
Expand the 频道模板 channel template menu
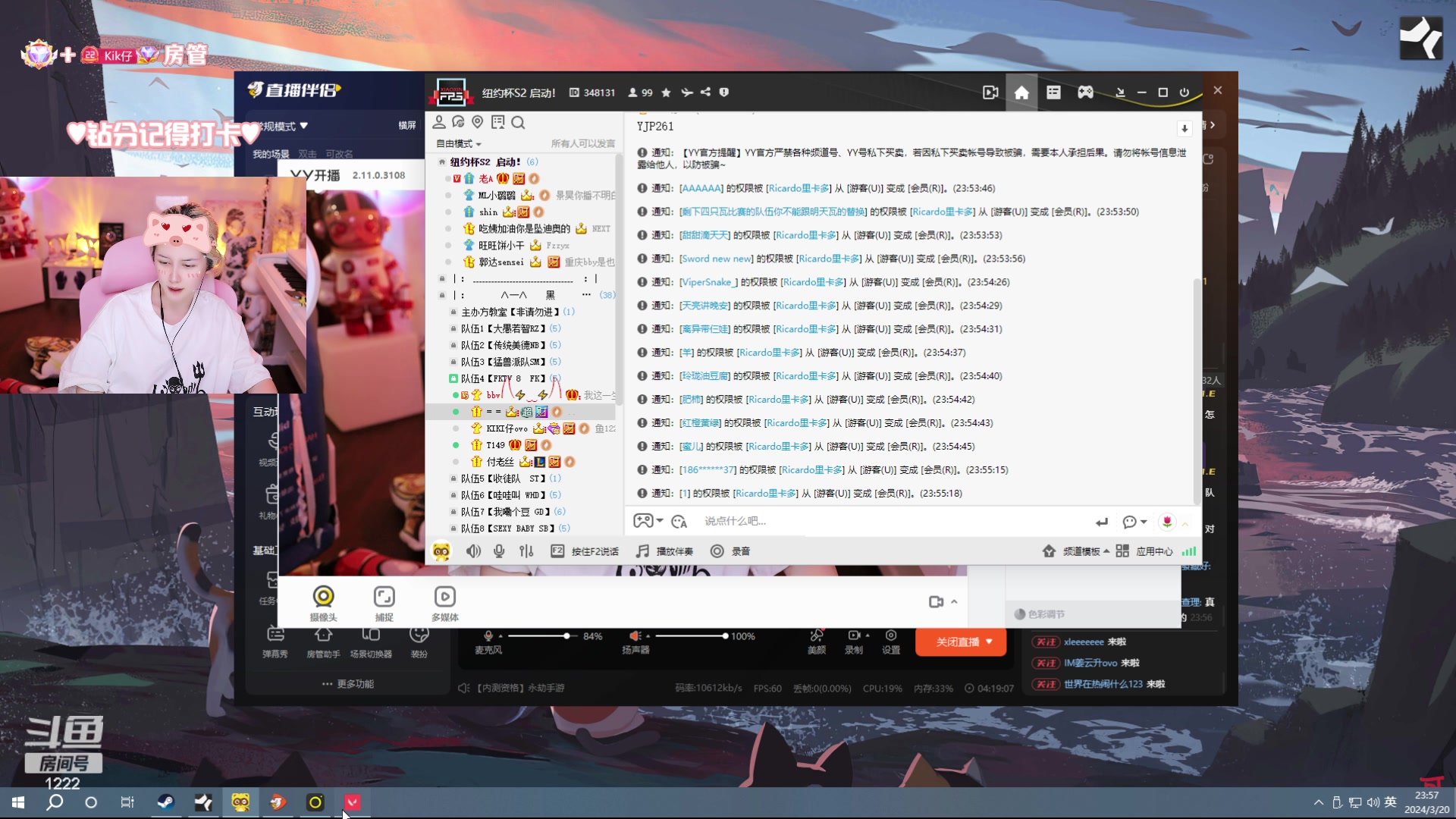point(1076,551)
